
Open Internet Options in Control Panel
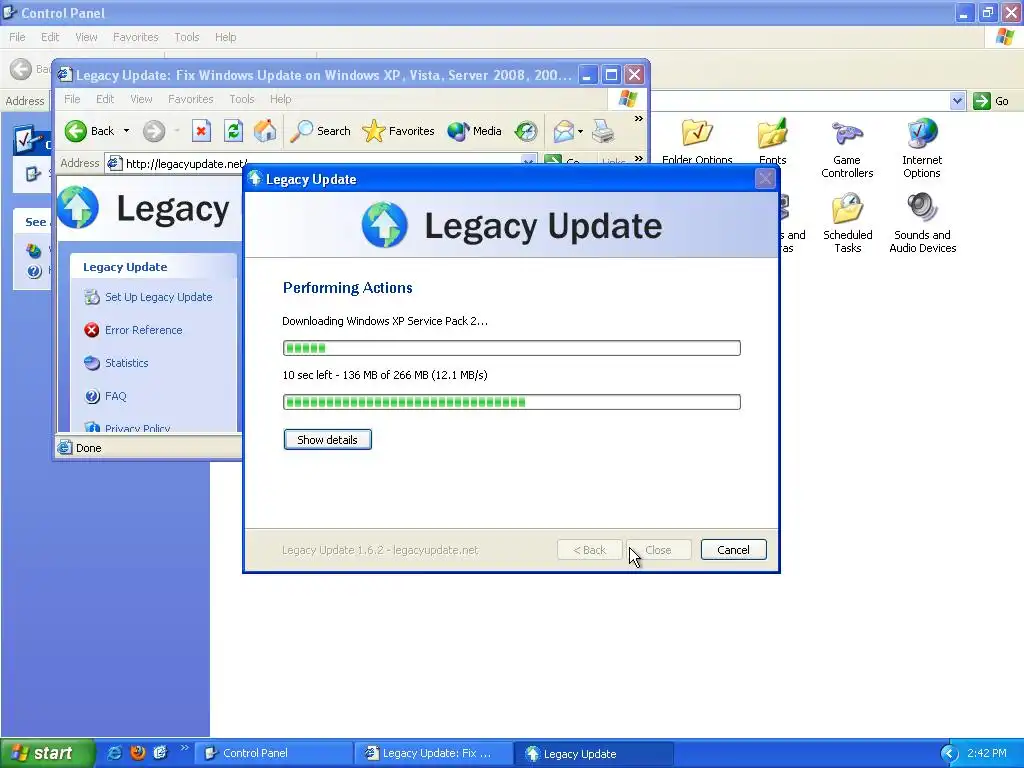(x=922, y=149)
